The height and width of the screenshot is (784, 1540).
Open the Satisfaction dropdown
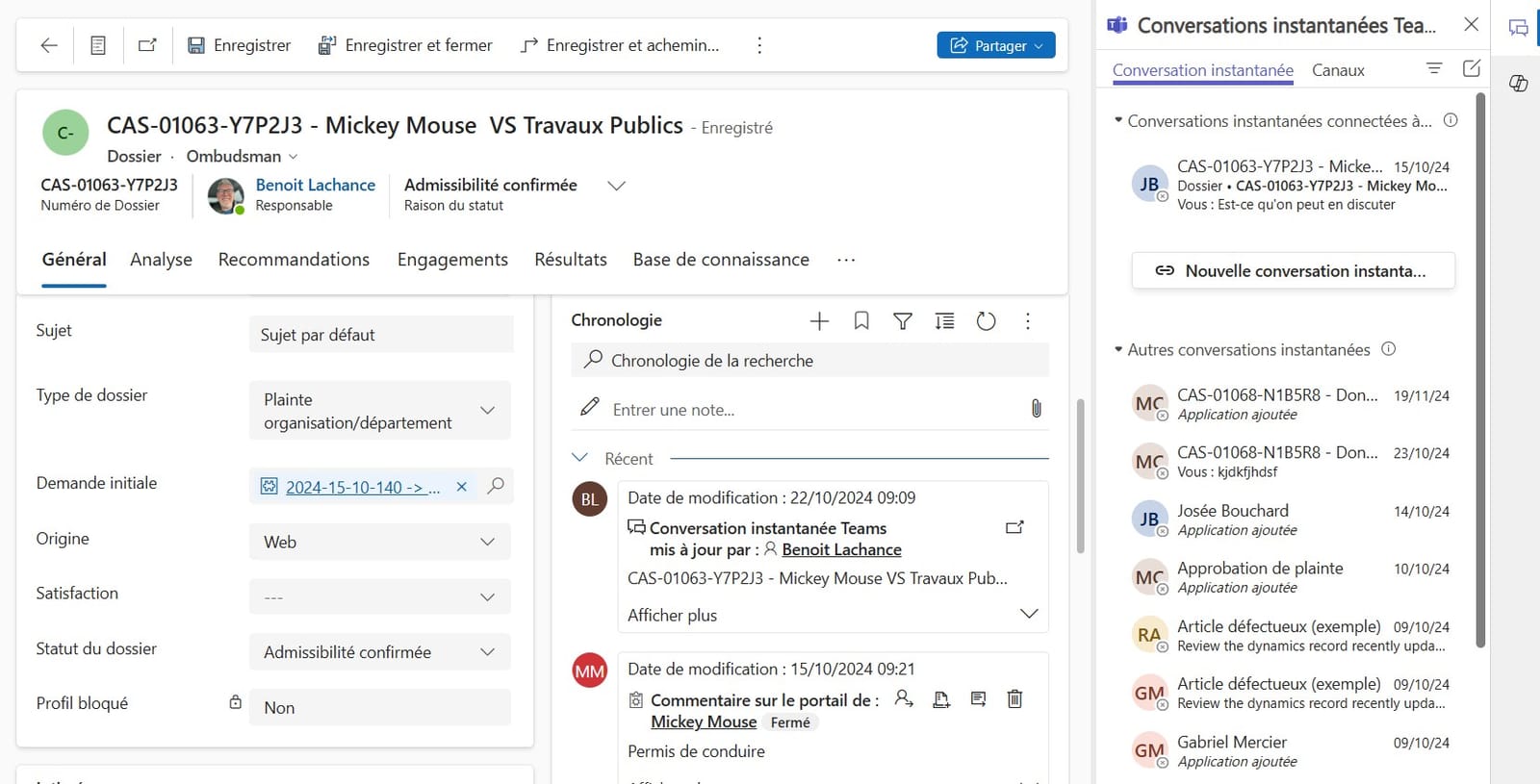(x=380, y=597)
